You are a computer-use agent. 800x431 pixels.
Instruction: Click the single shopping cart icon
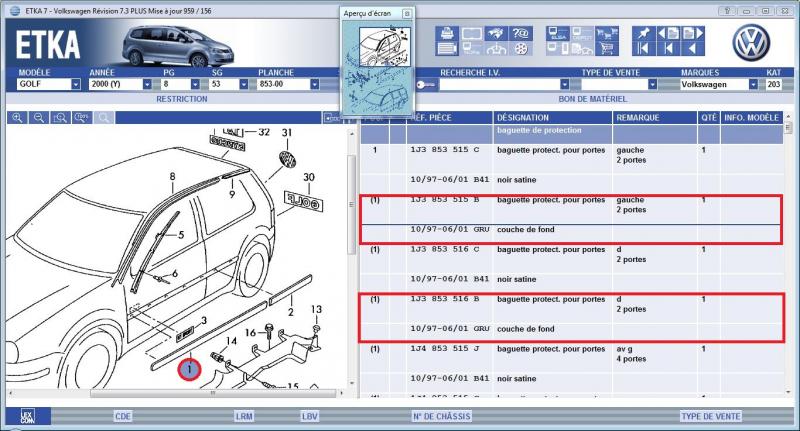[607, 49]
